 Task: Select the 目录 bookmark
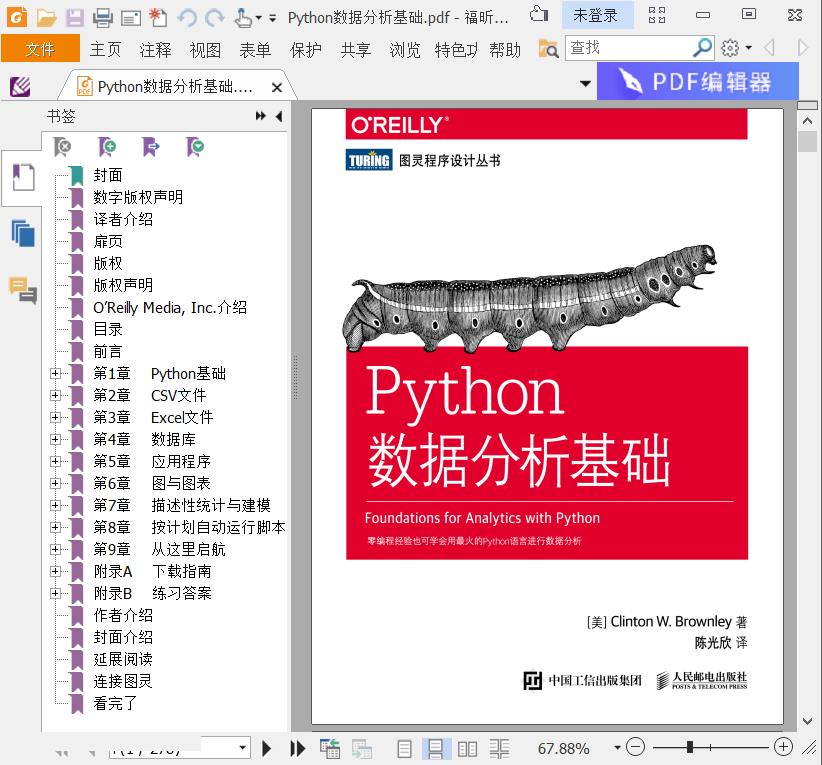pos(107,329)
